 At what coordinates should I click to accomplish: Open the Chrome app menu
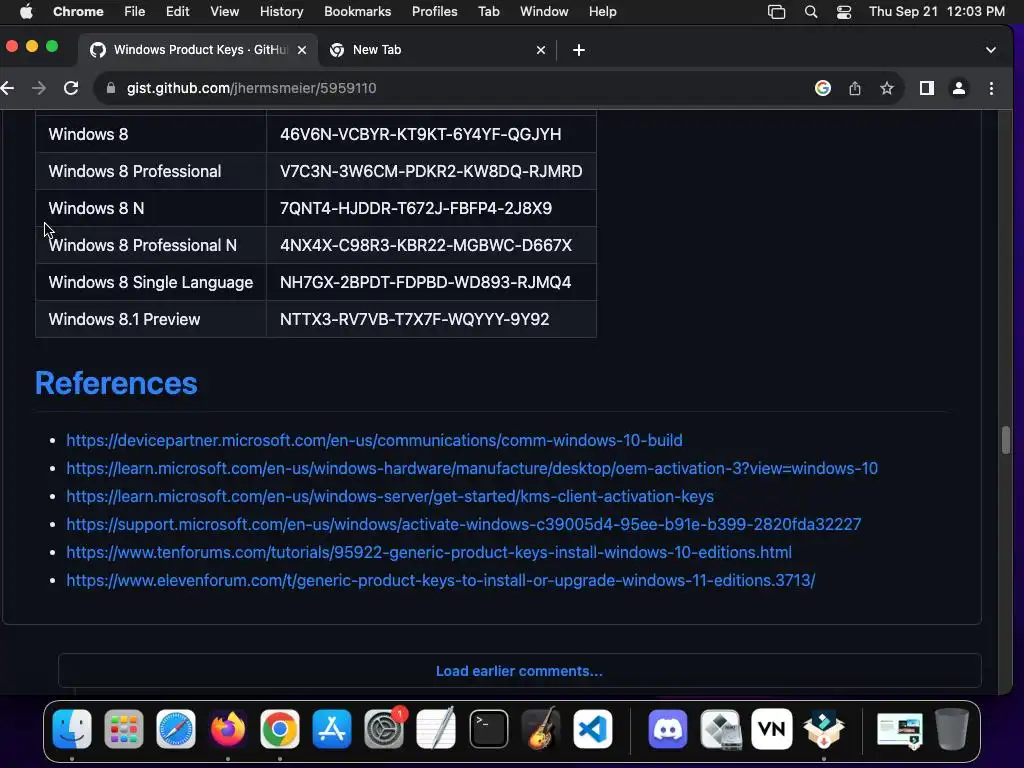point(78,12)
